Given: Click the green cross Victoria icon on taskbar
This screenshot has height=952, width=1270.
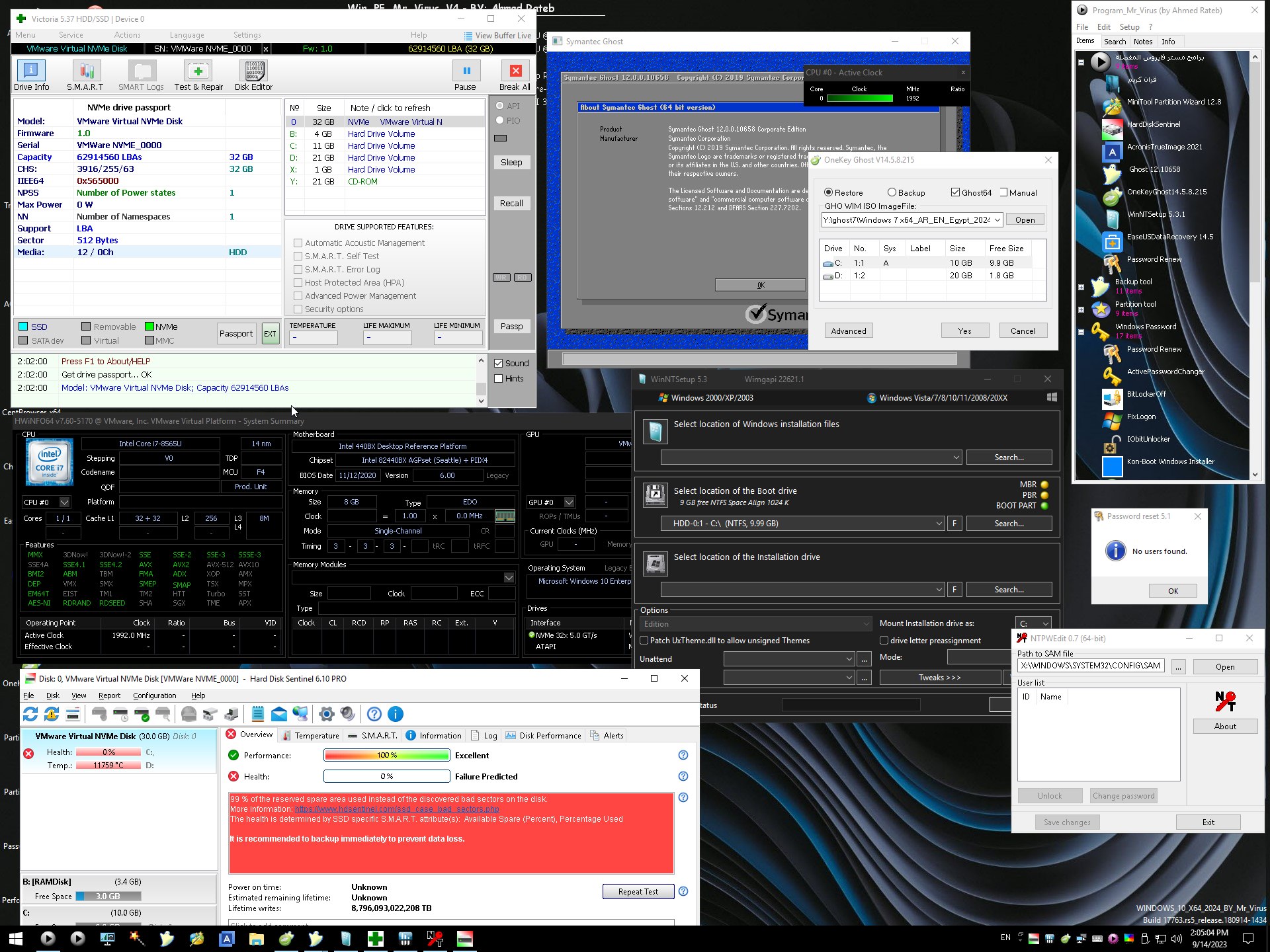Looking at the screenshot, I should point(375,938).
